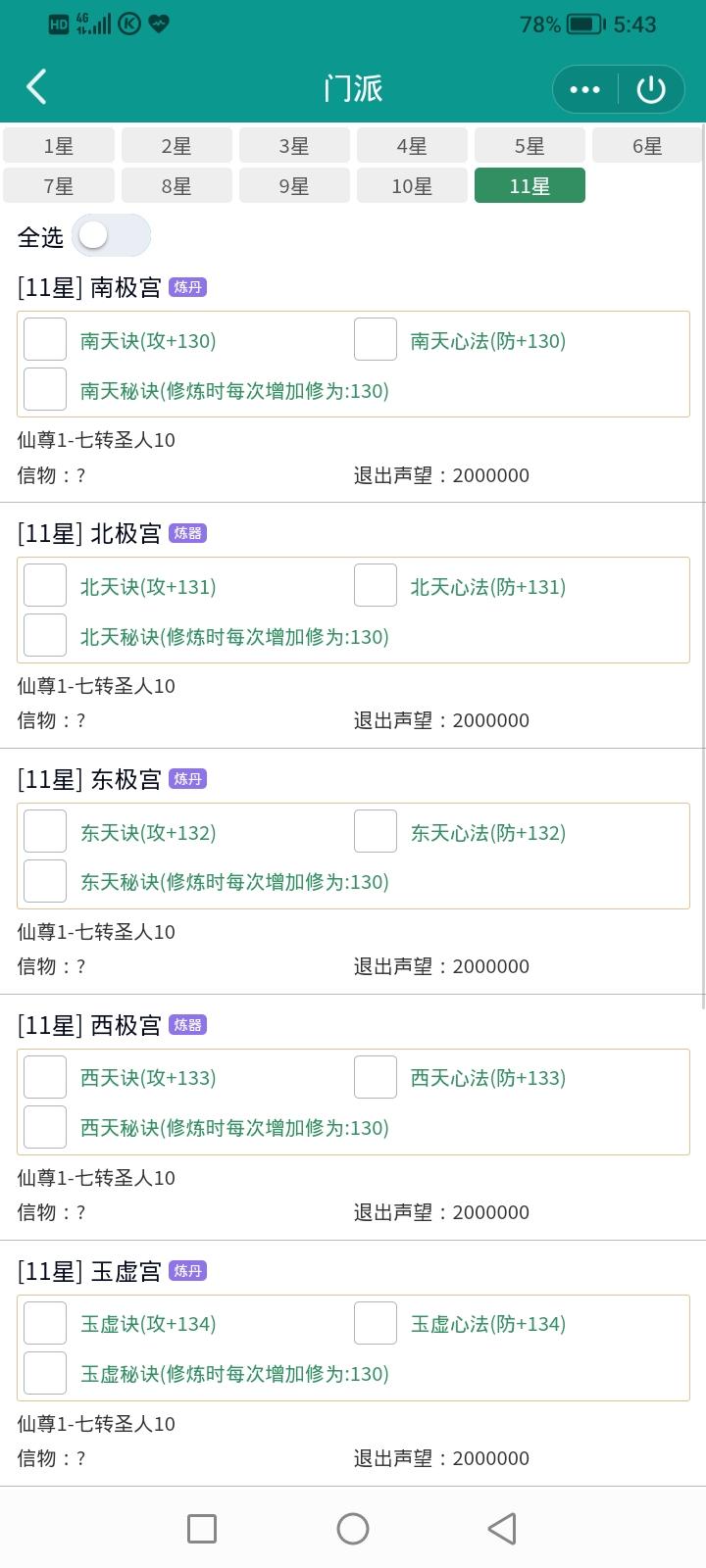Tap the Android back triangle button

tap(502, 1528)
